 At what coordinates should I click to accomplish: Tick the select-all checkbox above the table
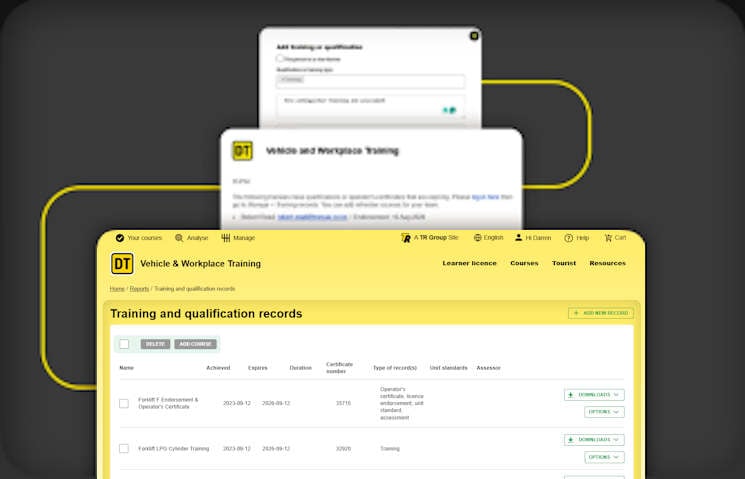point(124,344)
